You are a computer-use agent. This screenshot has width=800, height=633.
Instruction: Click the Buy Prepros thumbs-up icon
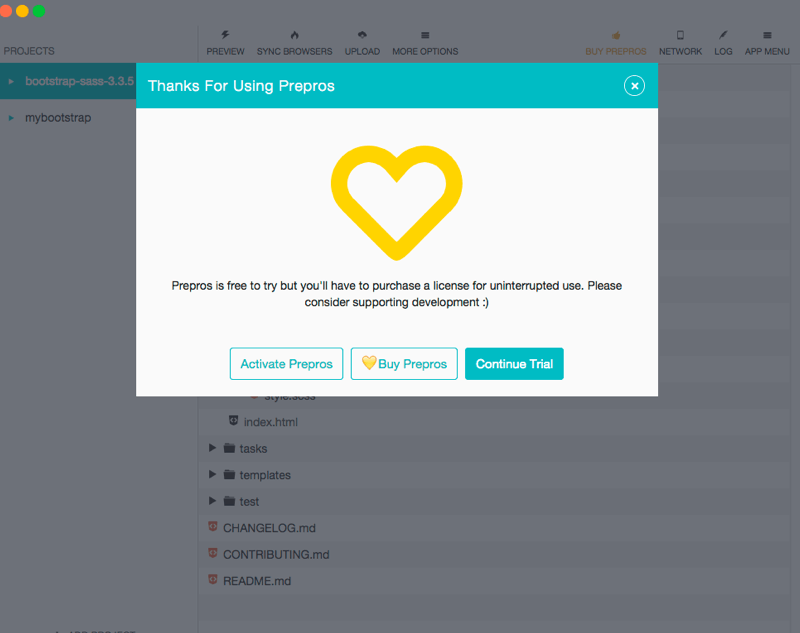pos(616,35)
